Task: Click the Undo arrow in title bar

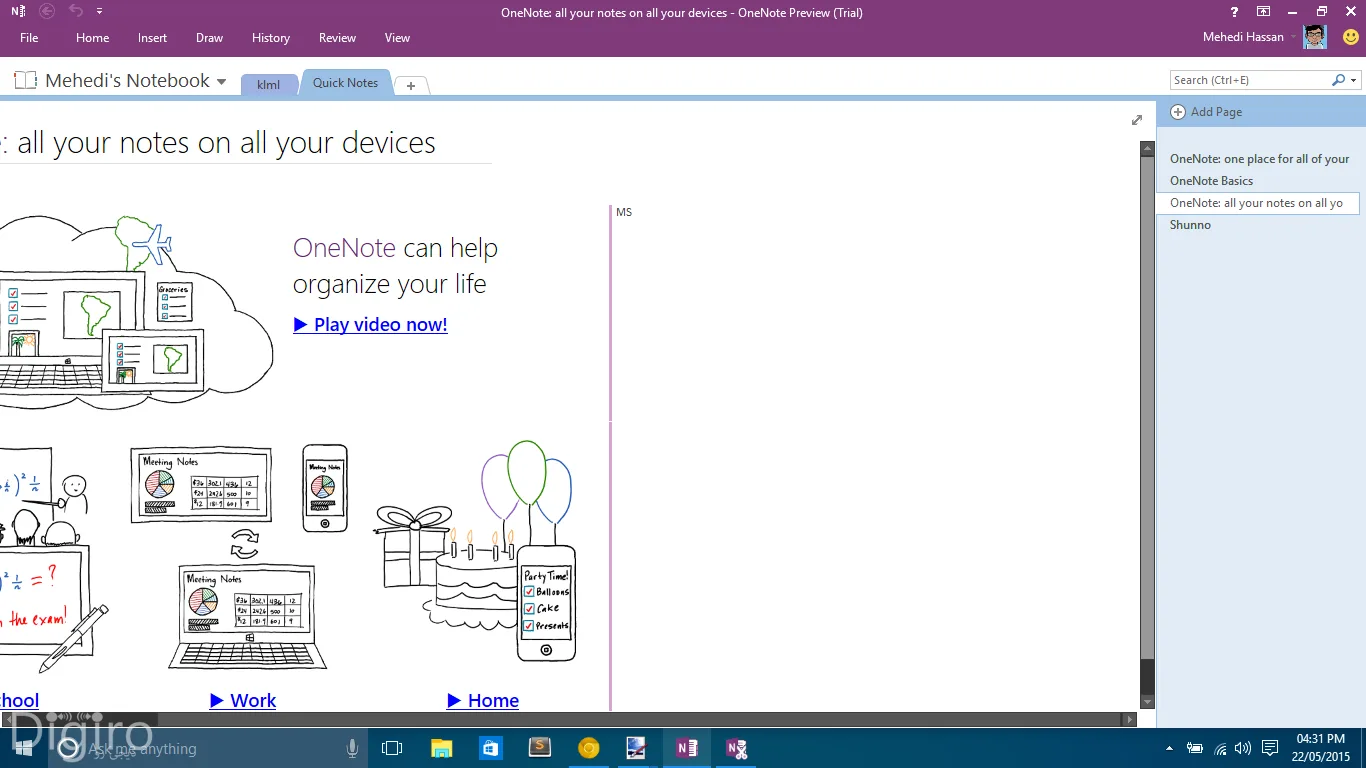Action: 76,12
